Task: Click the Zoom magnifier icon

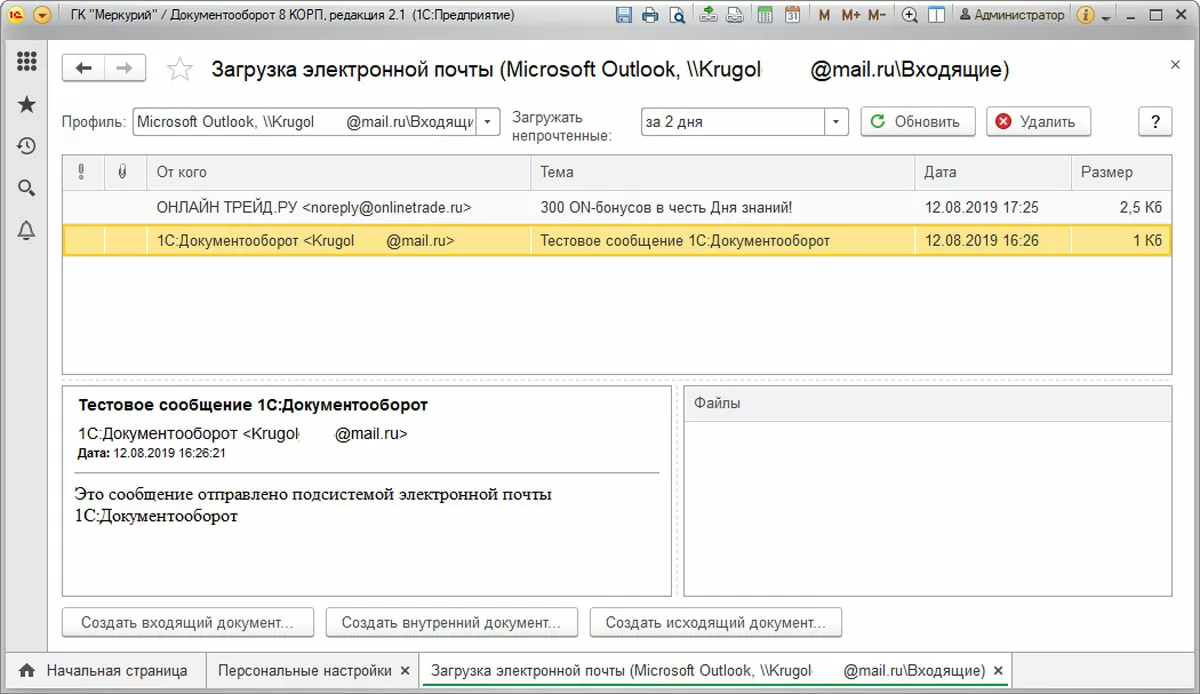Action: click(909, 15)
